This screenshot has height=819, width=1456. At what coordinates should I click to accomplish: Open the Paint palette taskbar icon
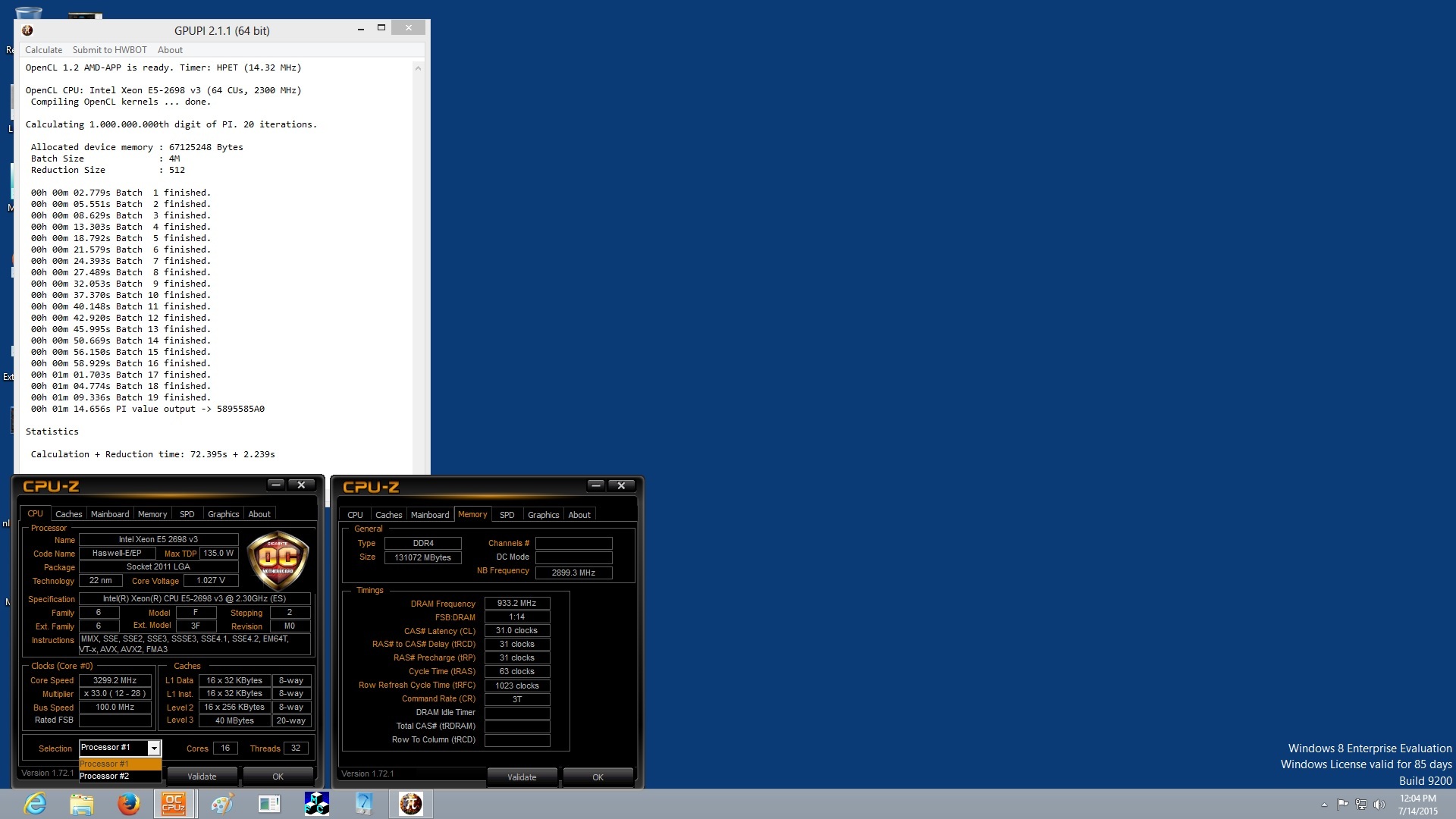pos(222,804)
